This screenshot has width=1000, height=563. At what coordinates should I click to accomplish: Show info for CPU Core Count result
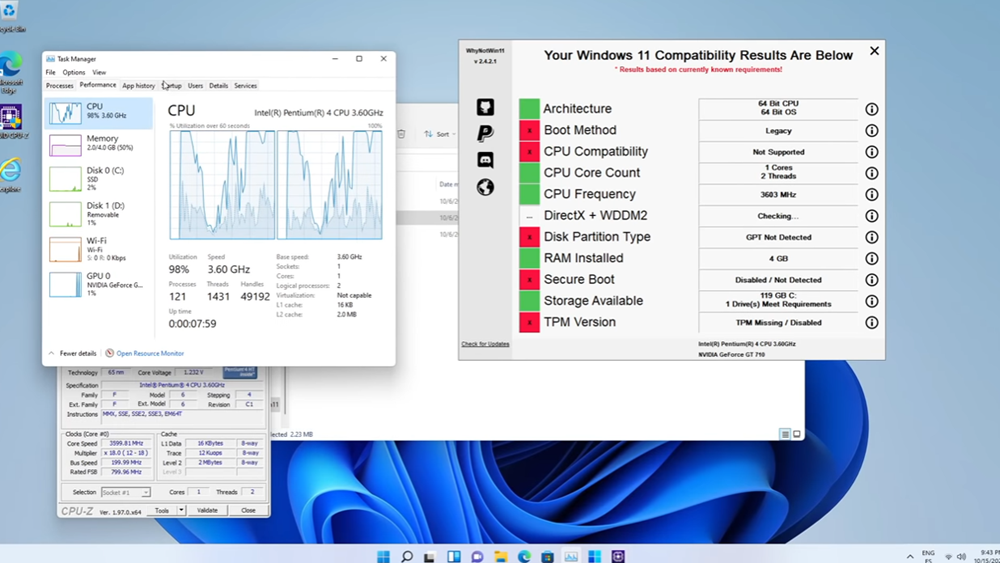(x=871, y=173)
